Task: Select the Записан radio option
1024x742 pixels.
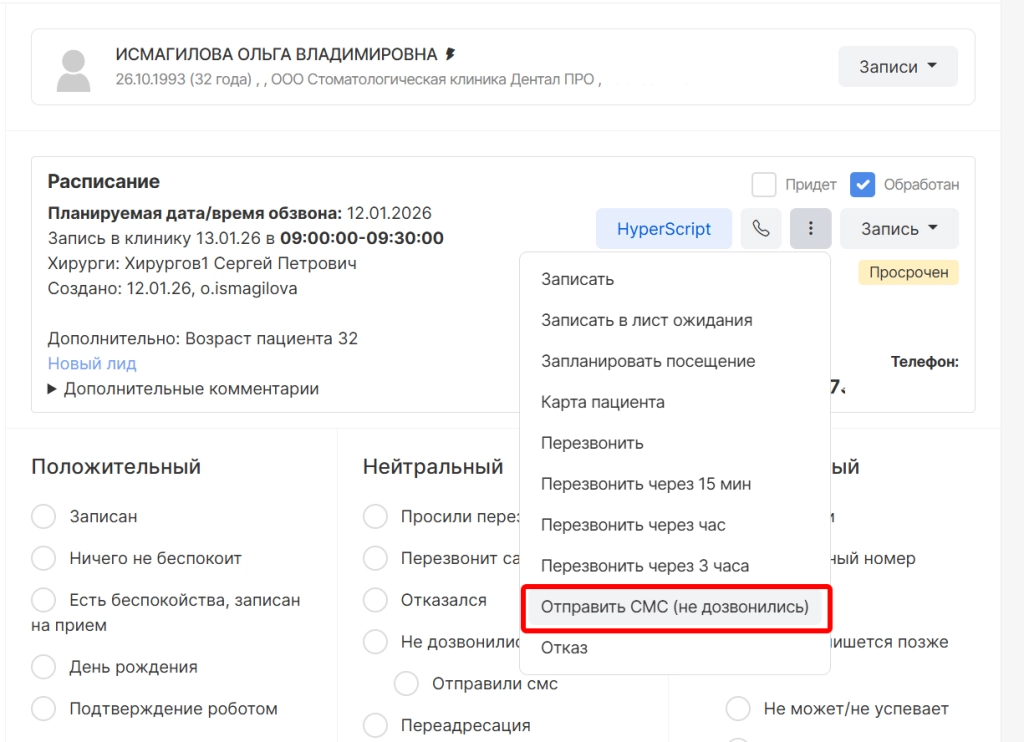Action: 44,517
